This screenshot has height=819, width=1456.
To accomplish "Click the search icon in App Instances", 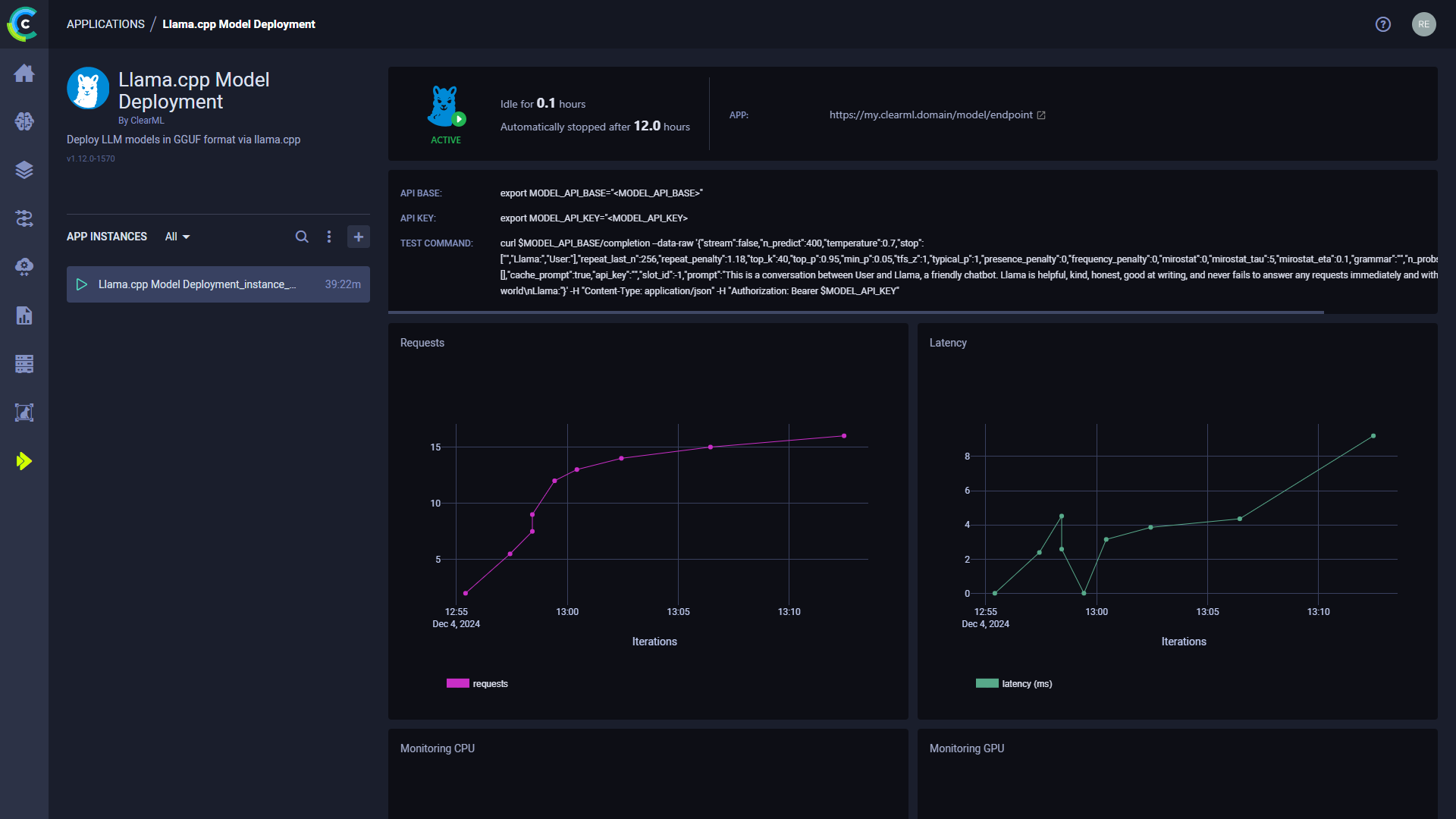I will click(302, 237).
